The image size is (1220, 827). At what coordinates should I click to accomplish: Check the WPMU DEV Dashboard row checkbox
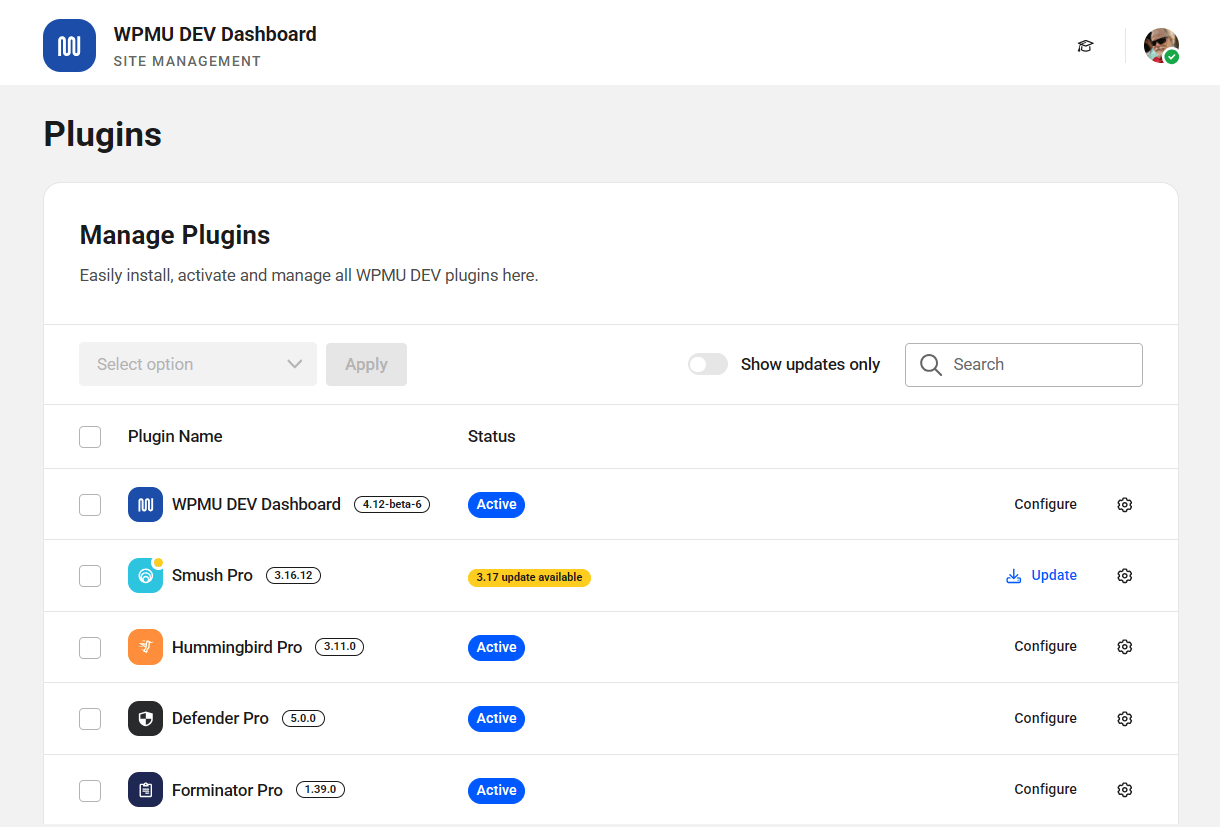pyautogui.click(x=90, y=505)
